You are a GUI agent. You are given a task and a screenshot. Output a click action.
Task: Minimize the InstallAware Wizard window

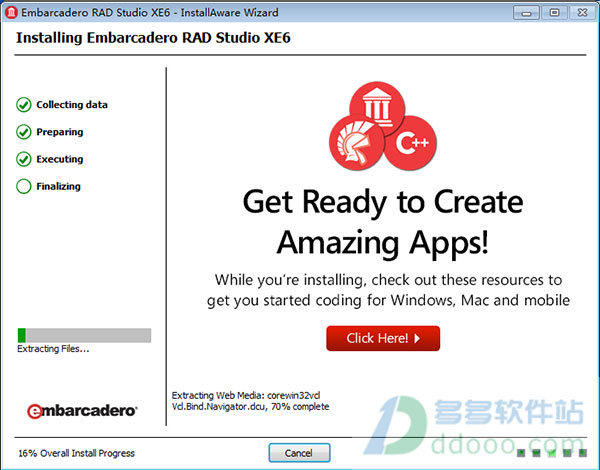coord(526,13)
